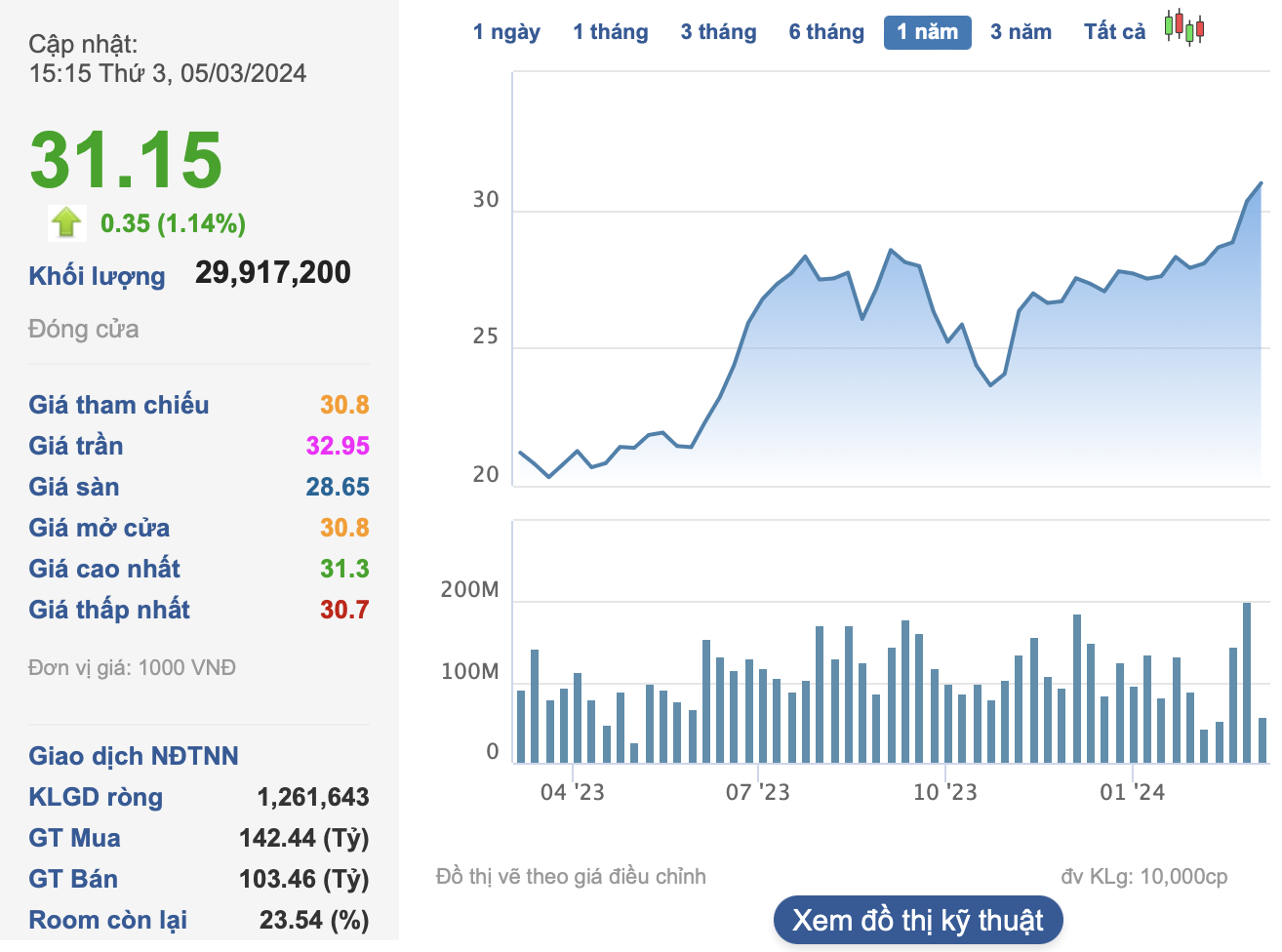Click the 10 '23 x-axis date label

945,792
